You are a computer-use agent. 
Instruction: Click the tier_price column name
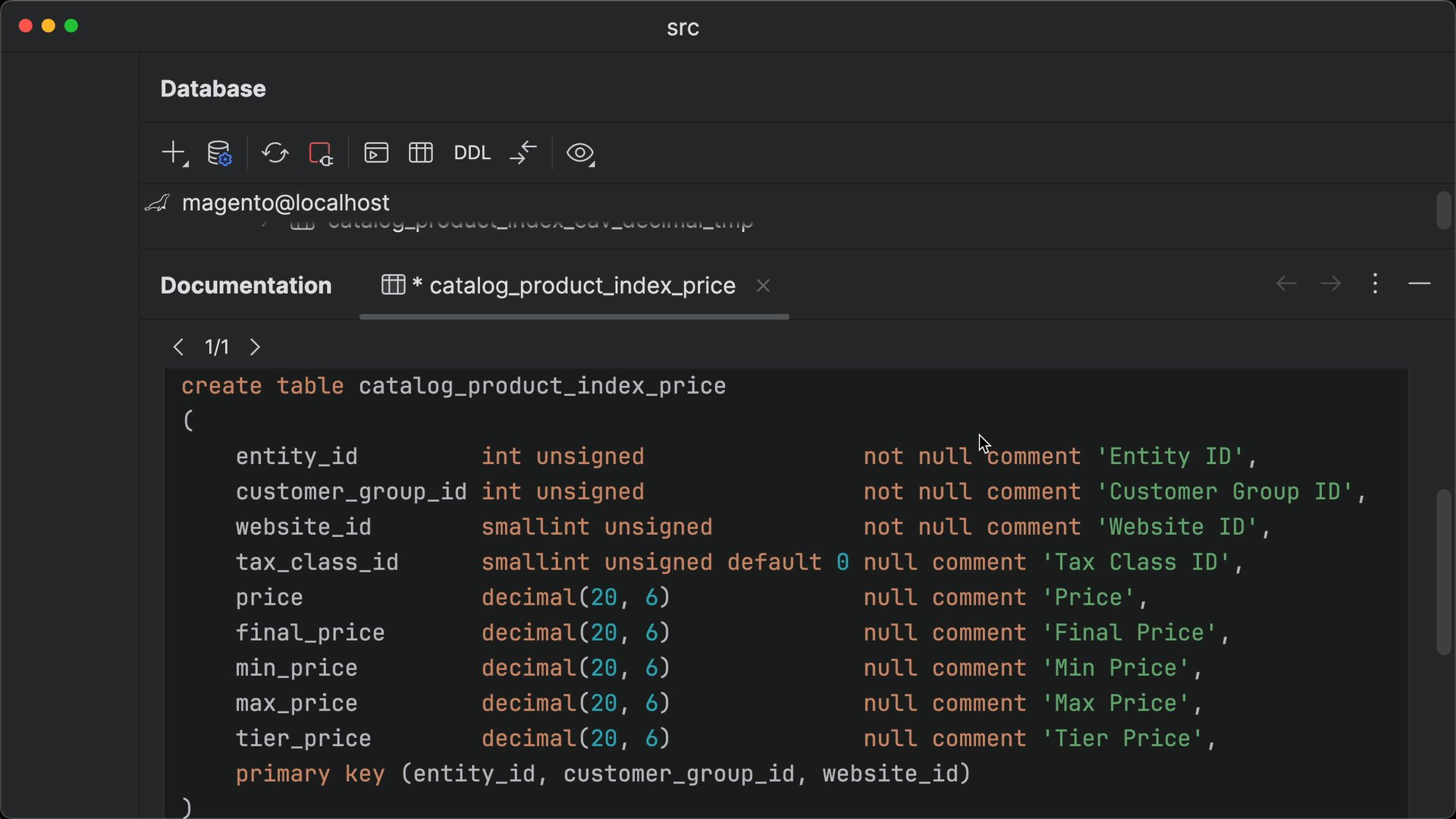pos(303,739)
